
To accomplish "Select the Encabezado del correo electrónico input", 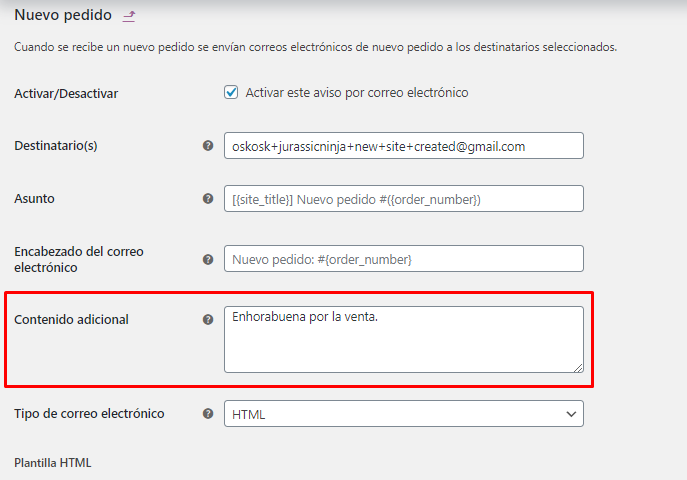I will [x=403, y=259].
